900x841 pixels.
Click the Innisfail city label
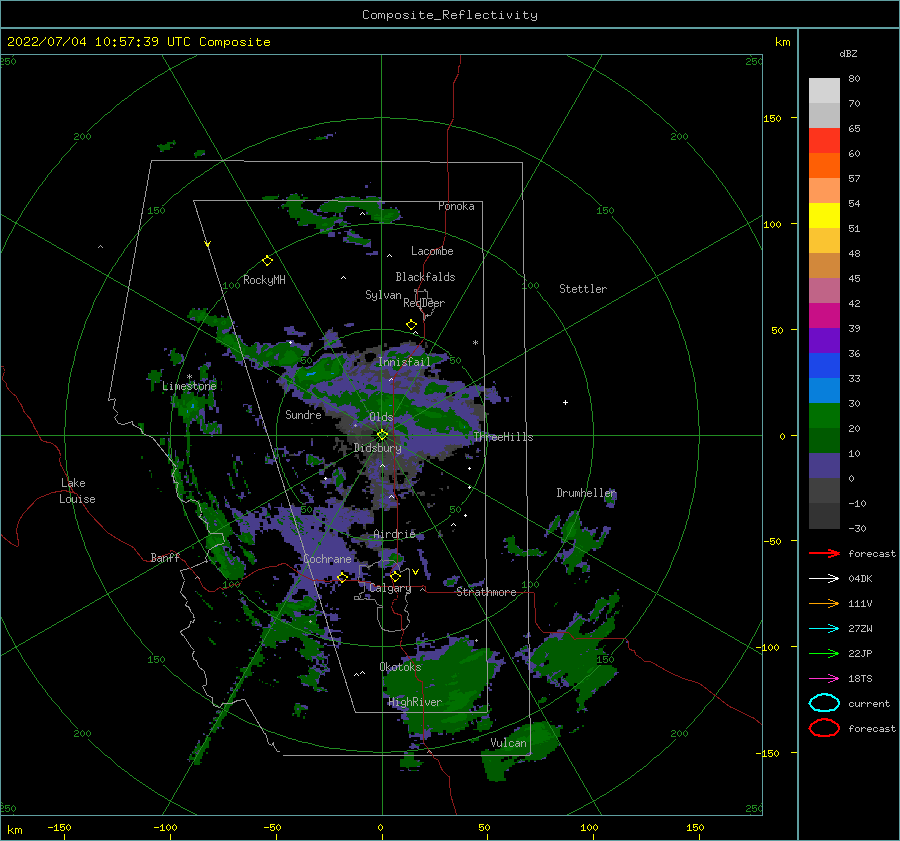(x=404, y=362)
